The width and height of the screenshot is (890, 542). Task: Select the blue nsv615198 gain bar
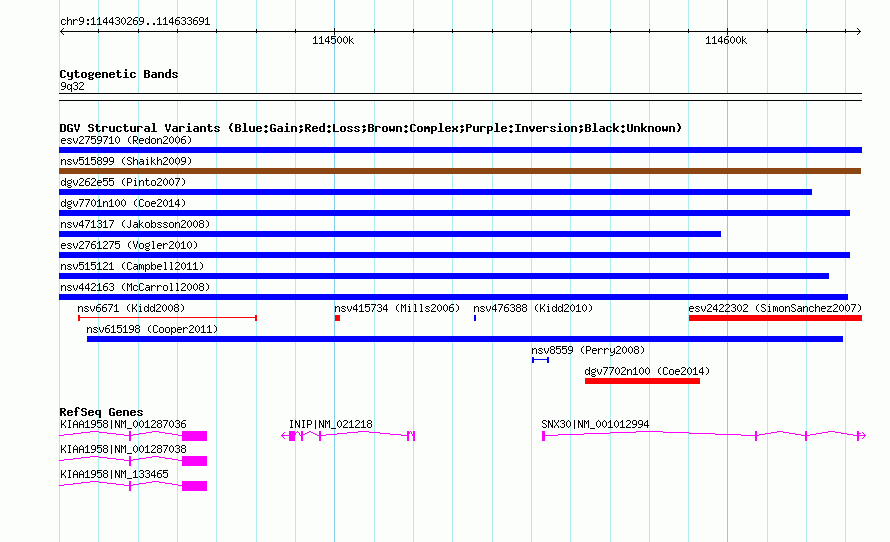(x=465, y=339)
